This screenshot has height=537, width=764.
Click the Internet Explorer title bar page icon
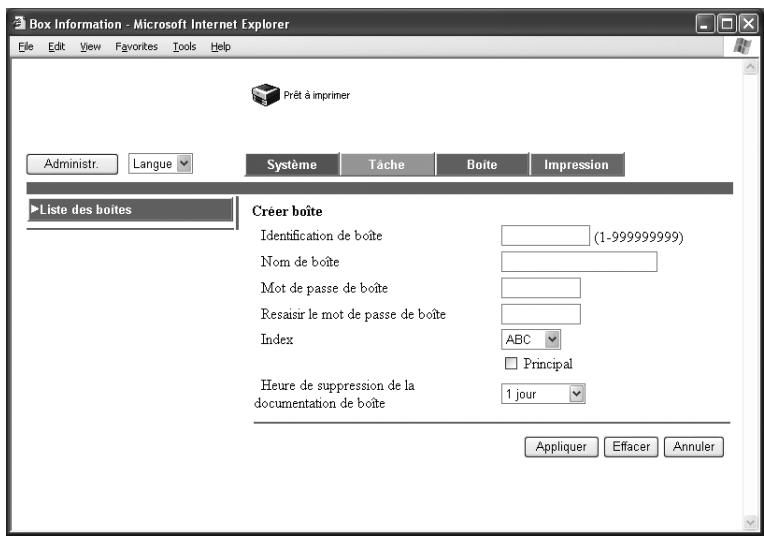point(19,23)
